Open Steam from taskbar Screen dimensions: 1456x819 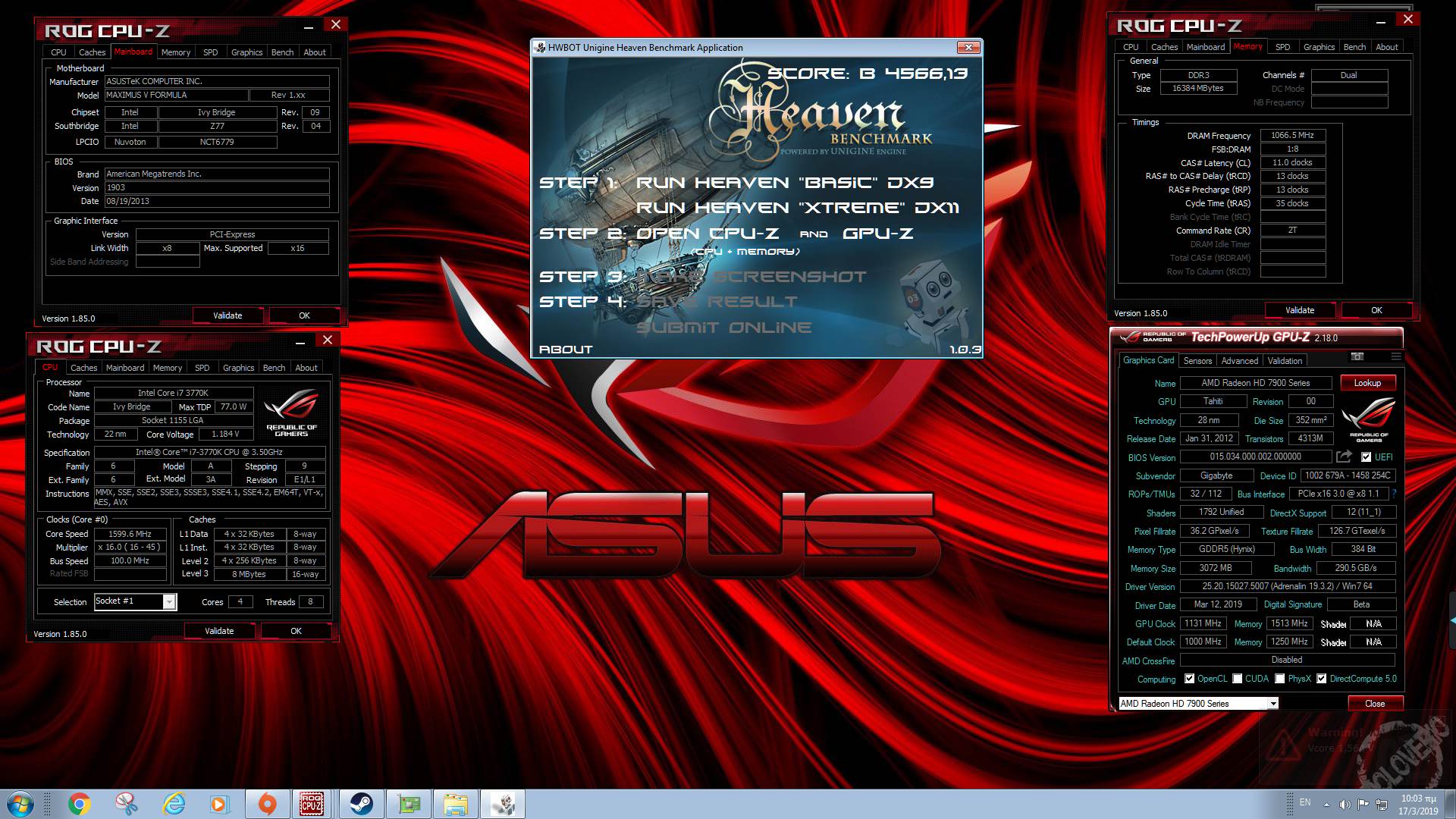(x=361, y=804)
